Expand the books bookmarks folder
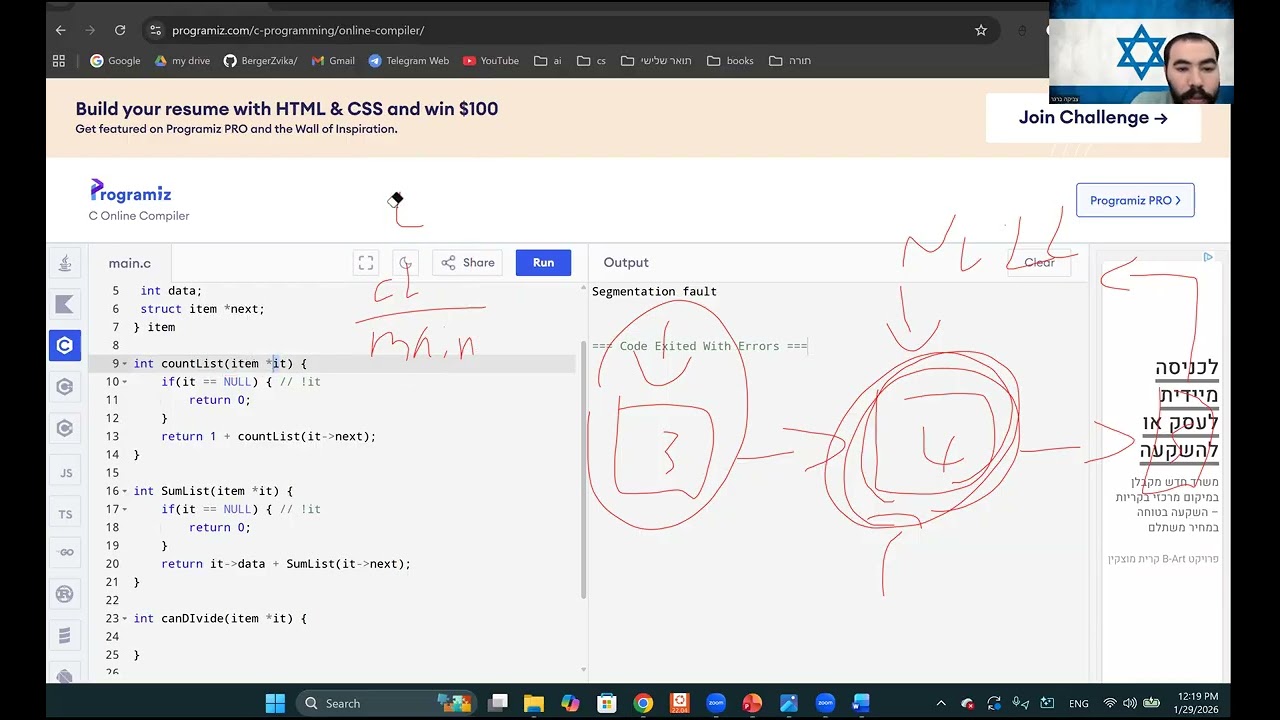 pos(730,60)
